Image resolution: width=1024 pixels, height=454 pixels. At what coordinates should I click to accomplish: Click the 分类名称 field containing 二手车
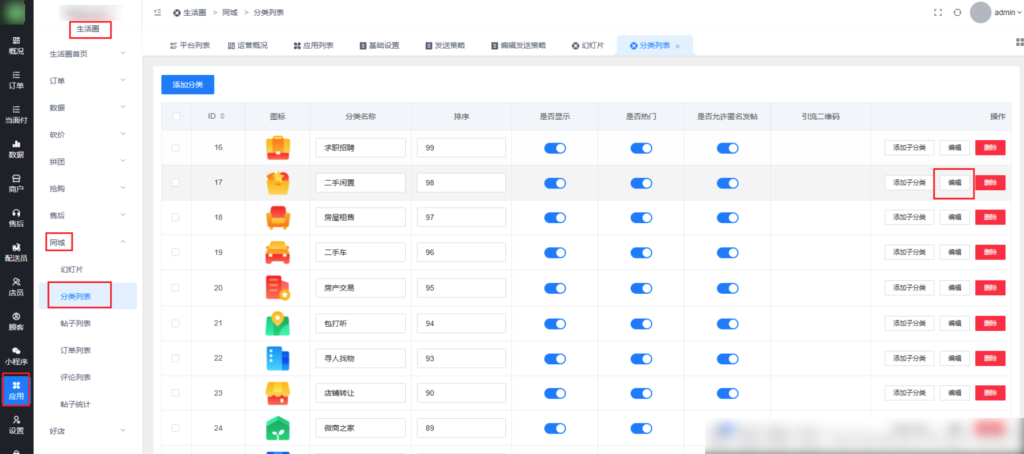coord(360,253)
